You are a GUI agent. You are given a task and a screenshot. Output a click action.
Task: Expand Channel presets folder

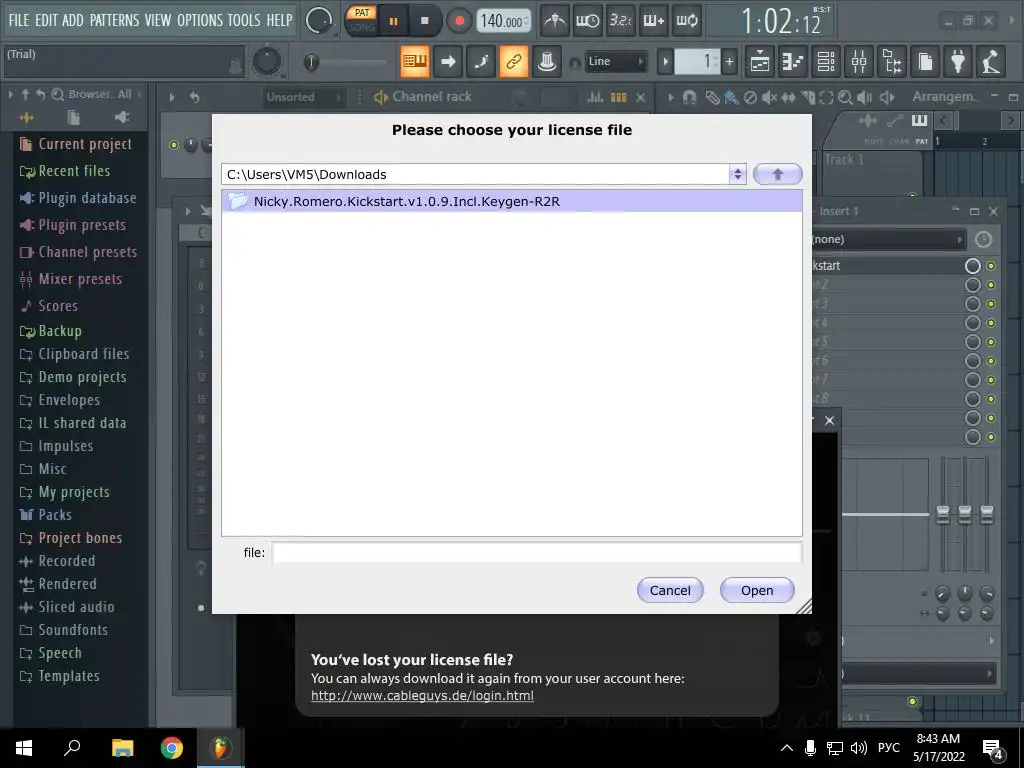point(78,252)
